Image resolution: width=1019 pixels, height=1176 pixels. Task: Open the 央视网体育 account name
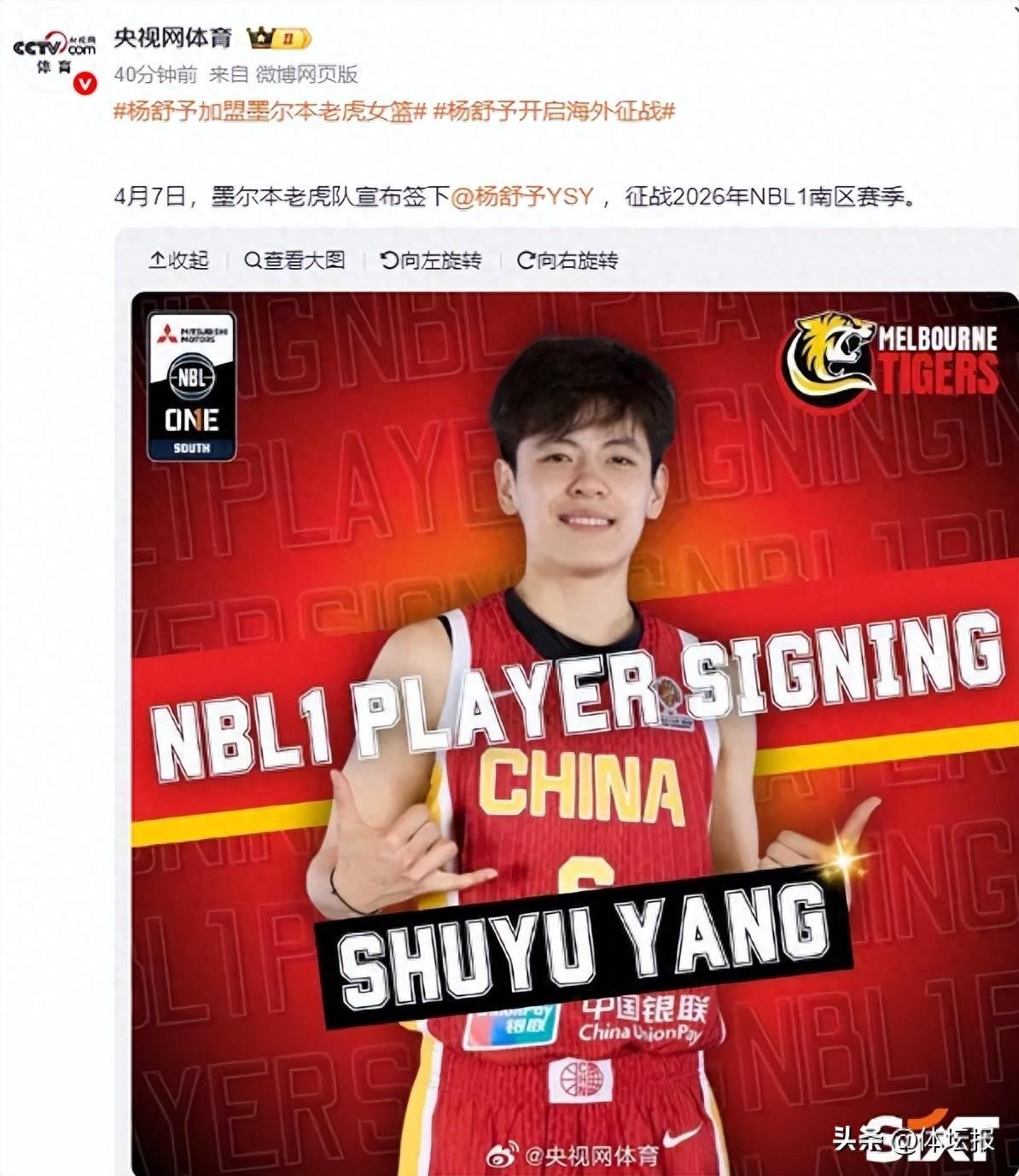point(173,38)
